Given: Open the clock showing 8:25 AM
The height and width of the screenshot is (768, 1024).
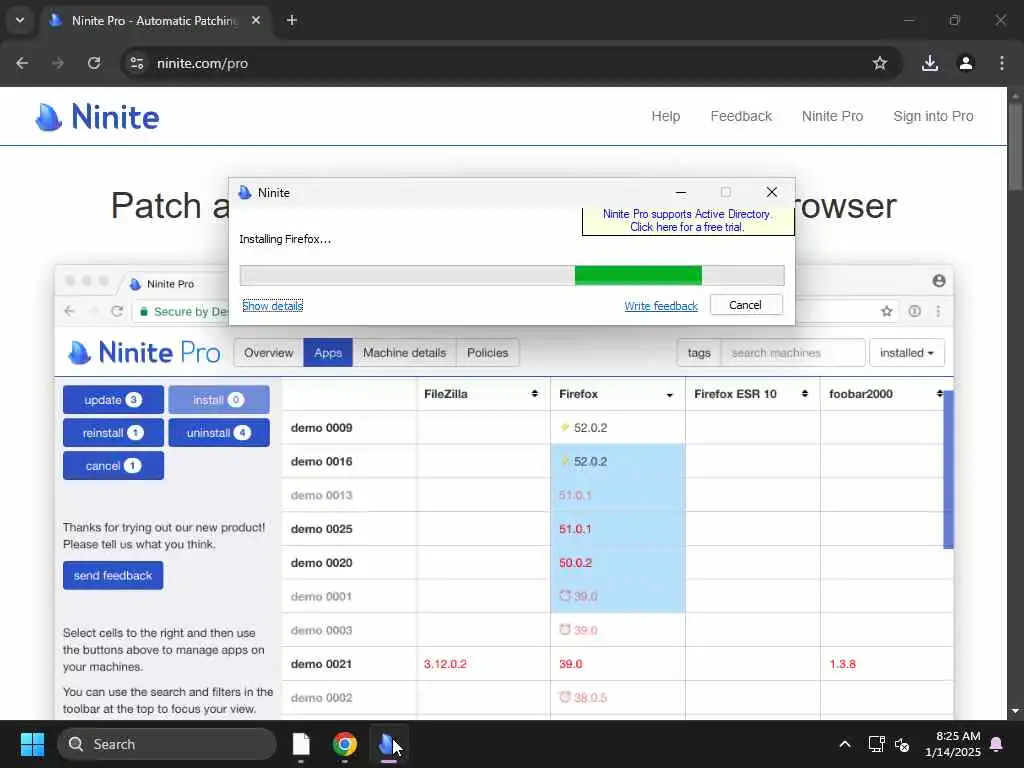Looking at the screenshot, I should 953,744.
